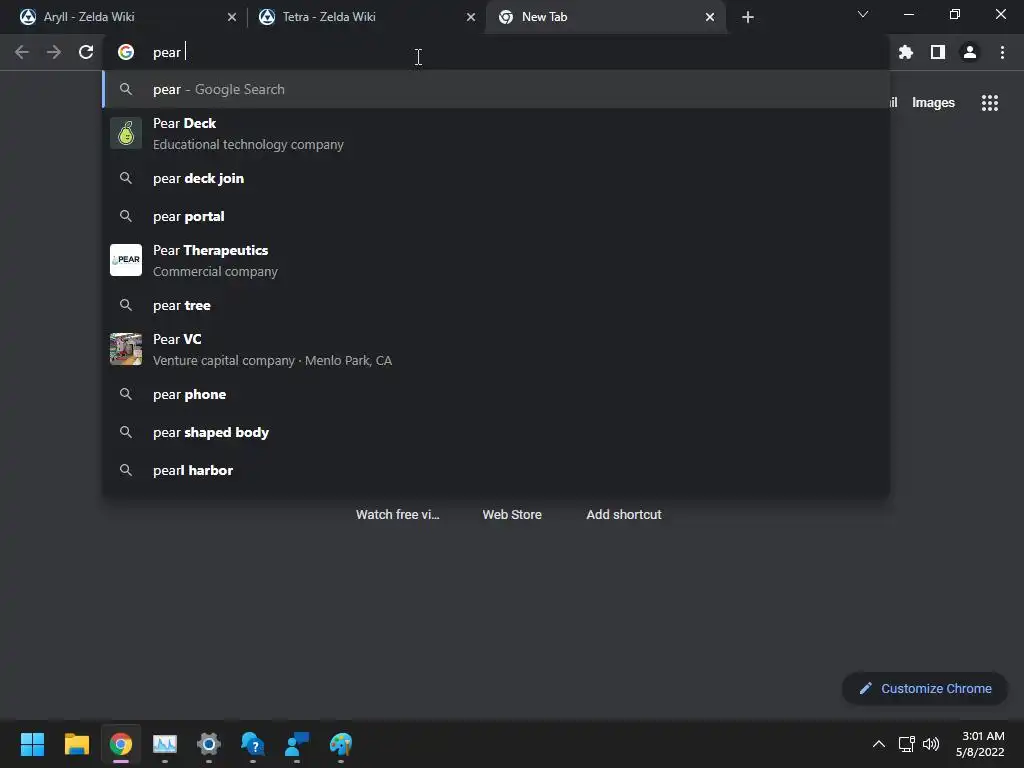Go back using the back arrow
Image resolution: width=1024 pixels, height=768 pixels.
(x=22, y=52)
